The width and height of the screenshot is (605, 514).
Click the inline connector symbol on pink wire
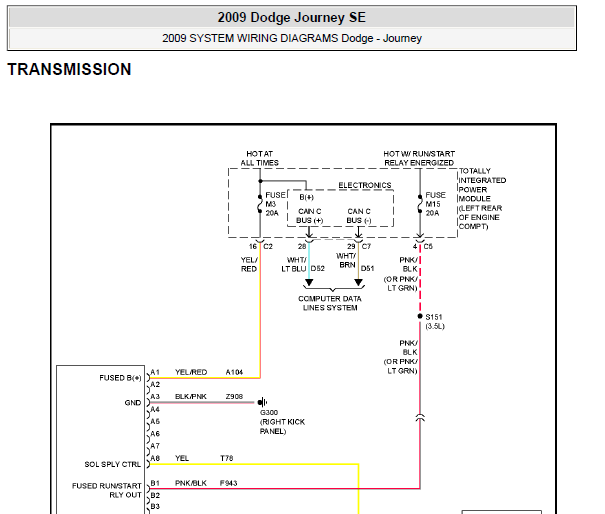click(420, 418)
